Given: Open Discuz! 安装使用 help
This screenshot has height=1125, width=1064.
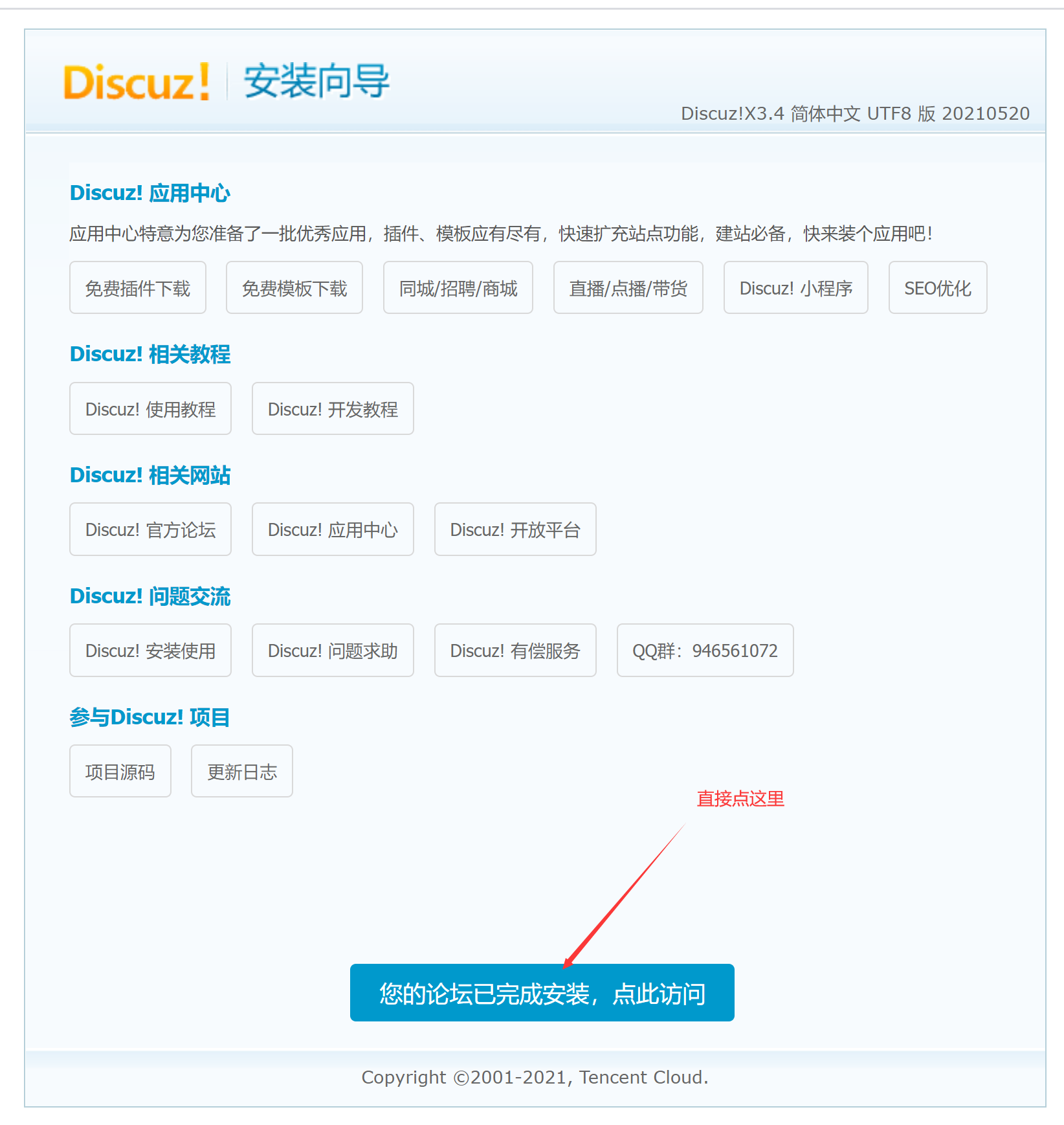Looking at the screenshot, I should [151, 651].
